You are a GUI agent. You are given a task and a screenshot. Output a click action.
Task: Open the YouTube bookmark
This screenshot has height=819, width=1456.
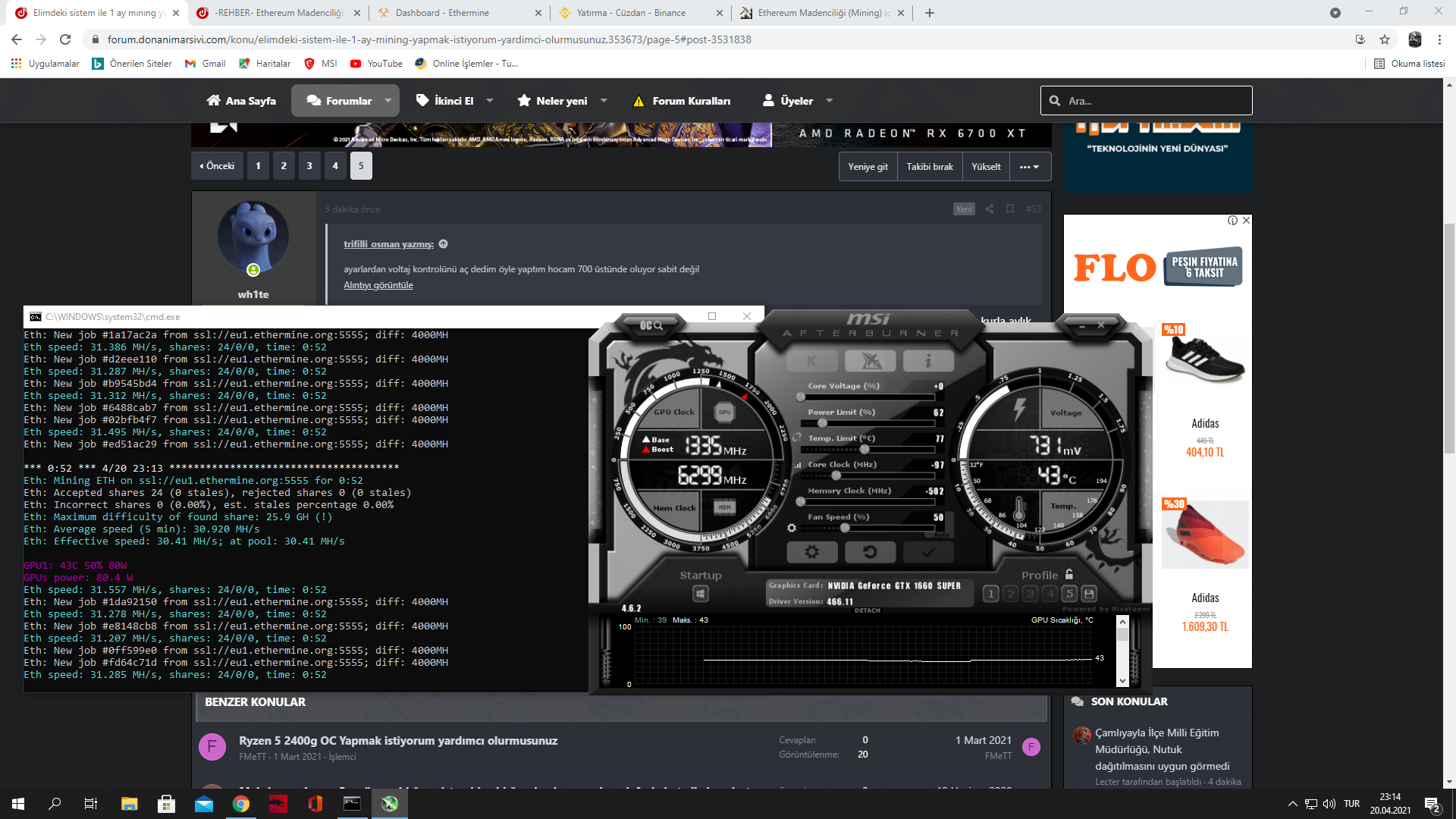(x=376, y=64)
